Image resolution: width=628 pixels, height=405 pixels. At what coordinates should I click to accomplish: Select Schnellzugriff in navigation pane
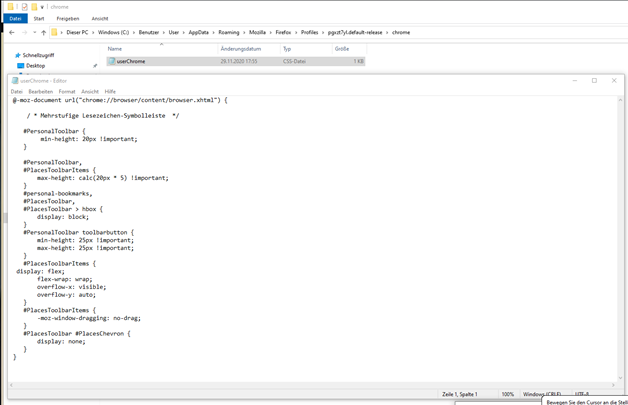(x=38, y=55)
